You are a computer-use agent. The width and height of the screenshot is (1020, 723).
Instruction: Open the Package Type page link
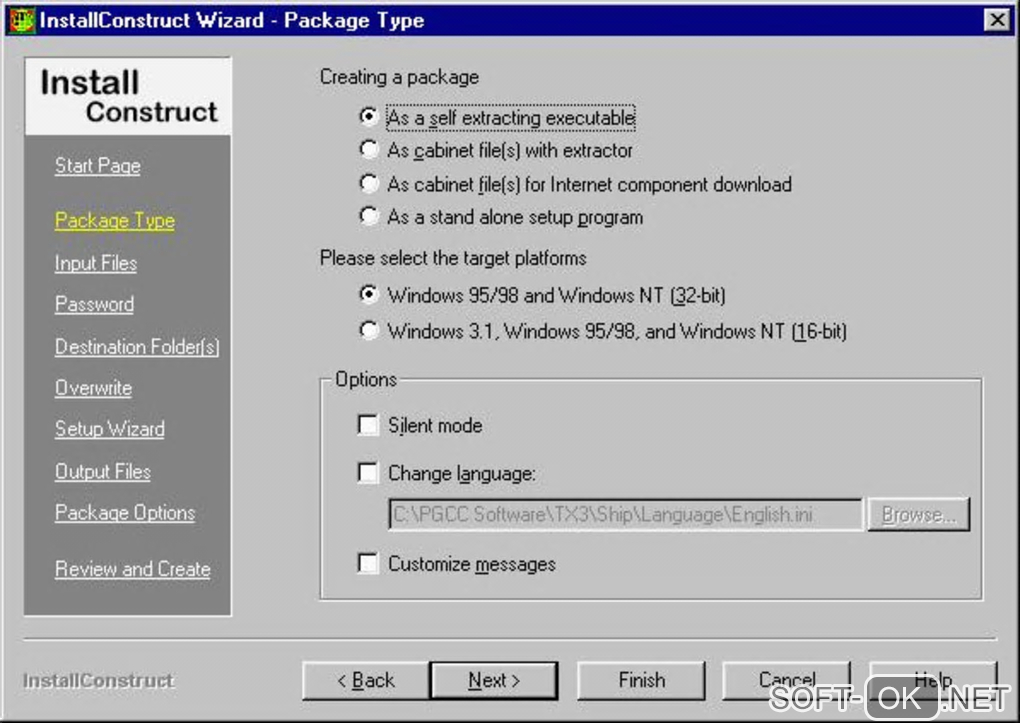pos(115,221)
